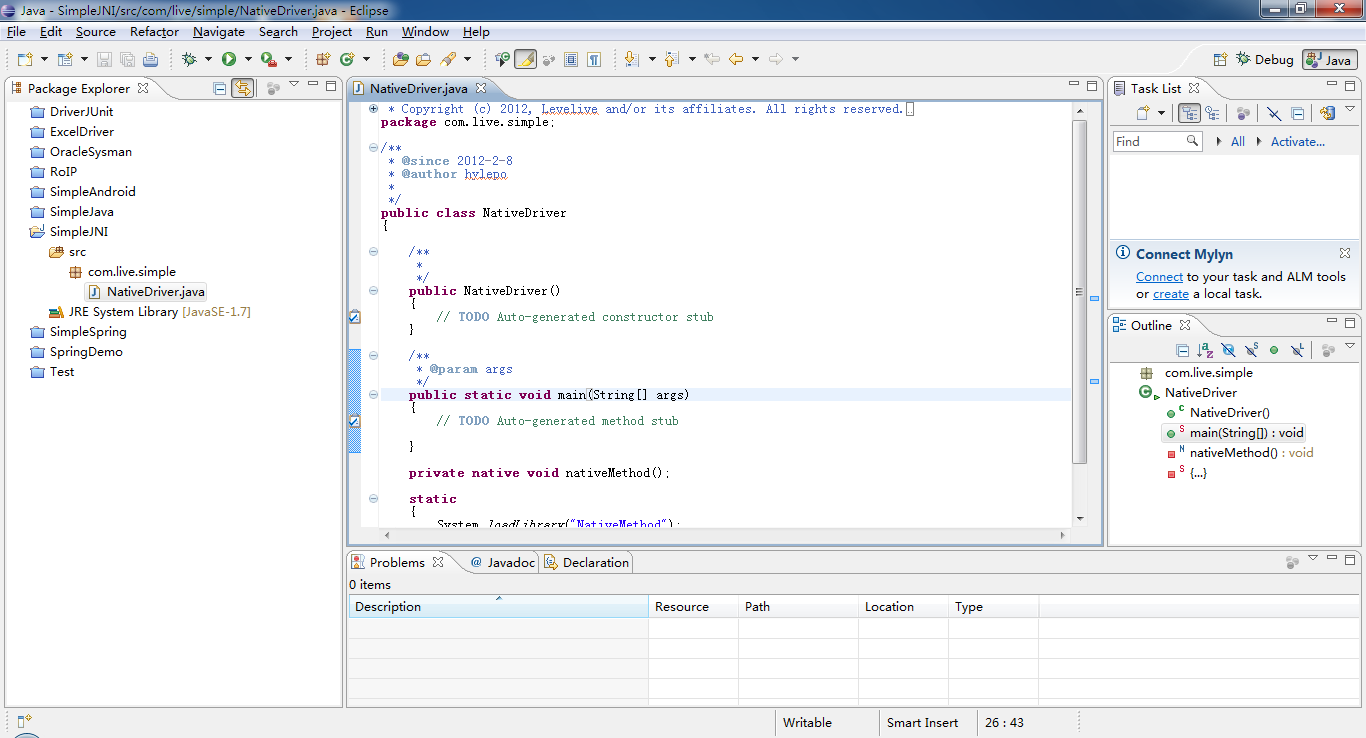Collapse the main method fold marker

coord(373,395)
